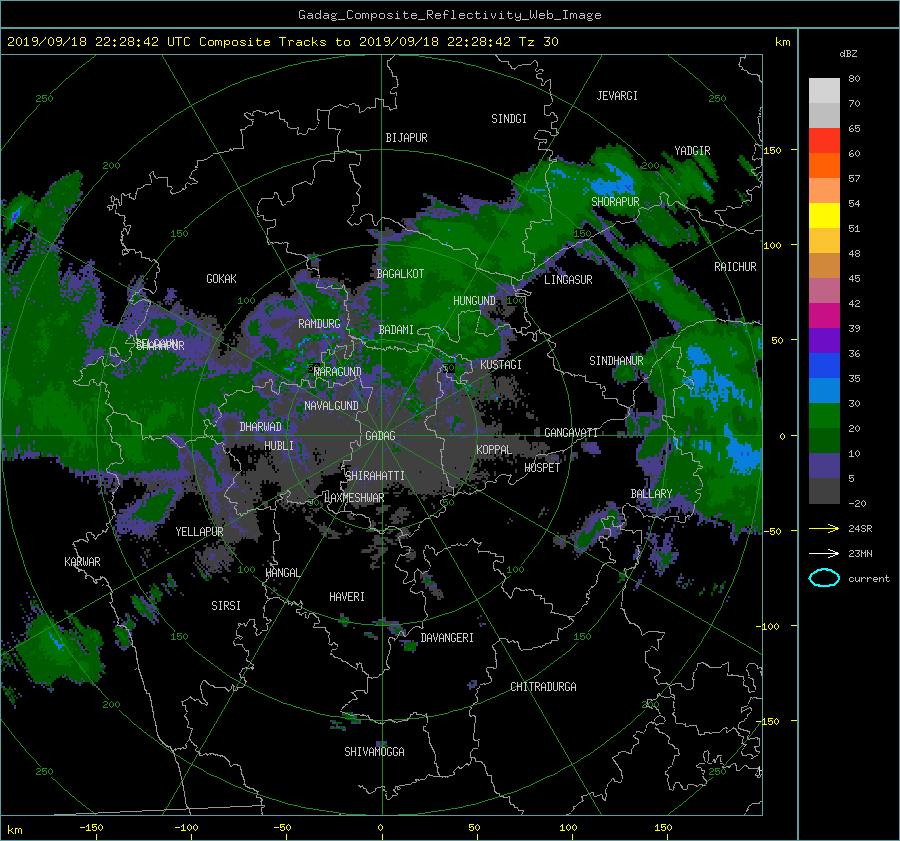This screenshot has width=900, height=841.
Task: Click the KARWAR city label
Action: 82,562
